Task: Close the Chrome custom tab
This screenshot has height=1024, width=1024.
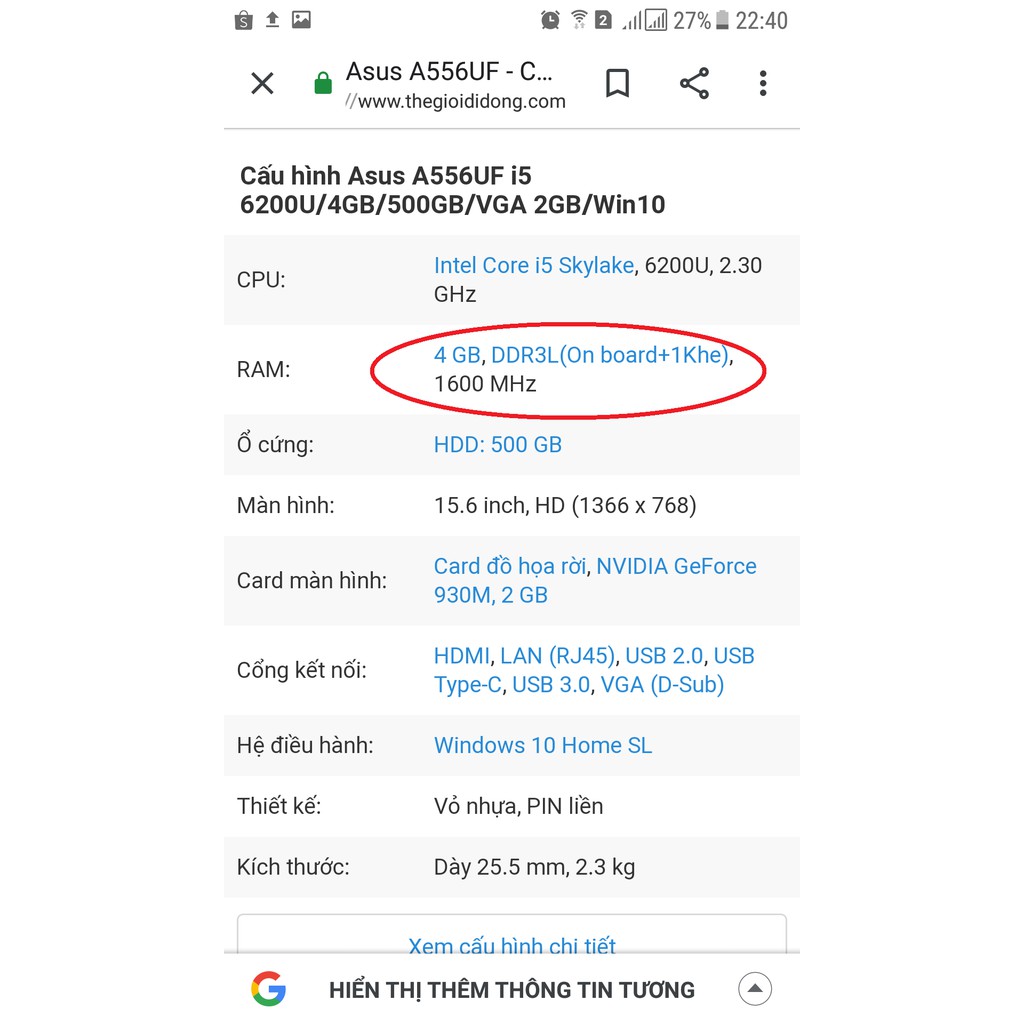Action: tap(262, 84)
